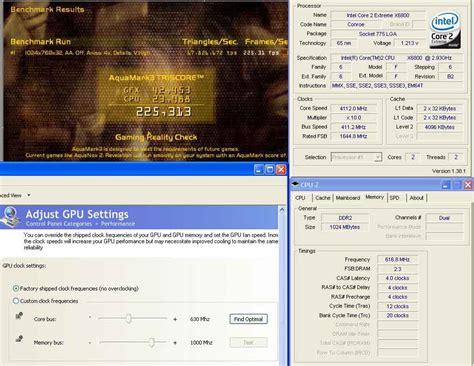Click the settings panel scrollbar up arrow

[x=282, y=210]
